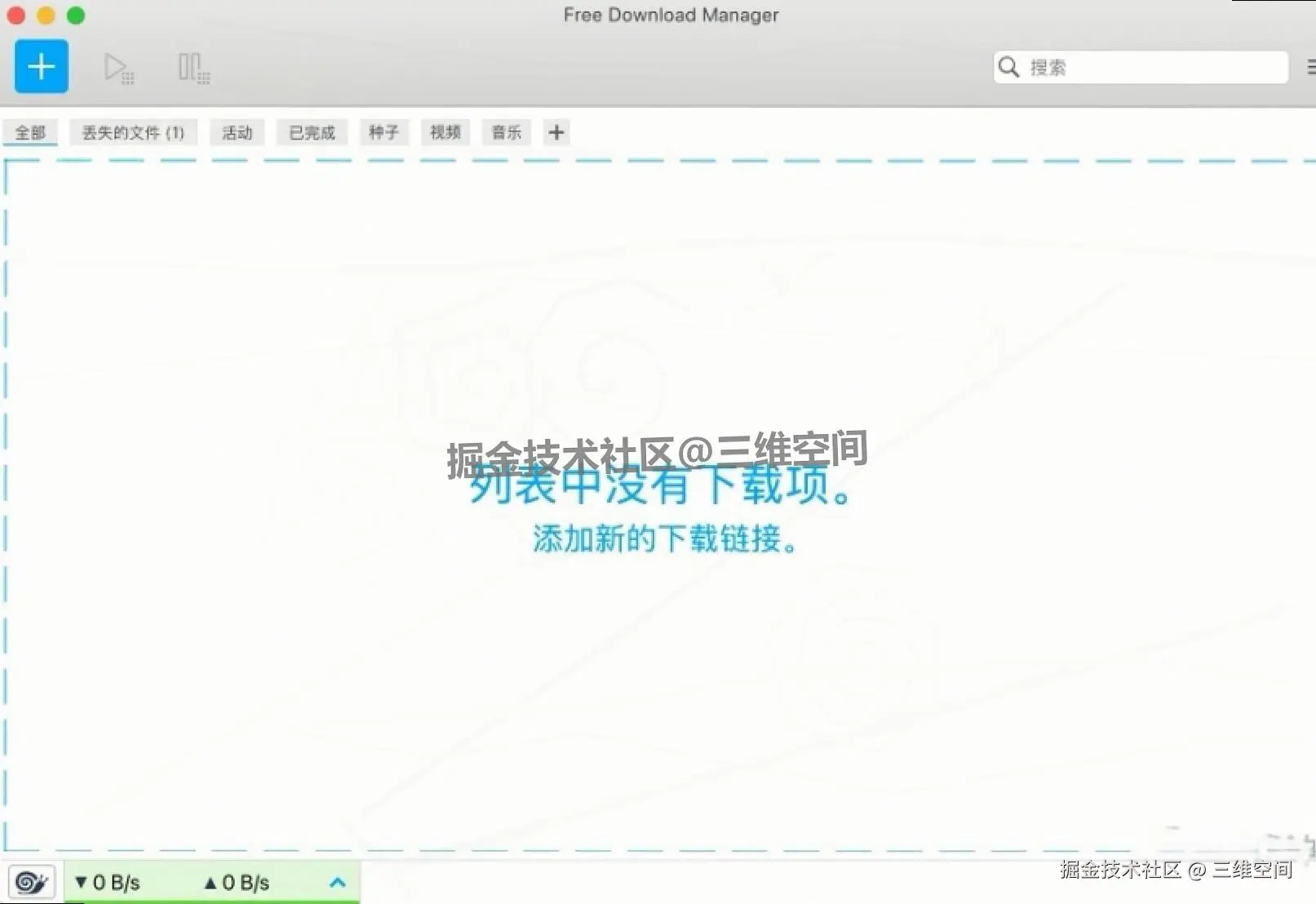Open the 丢失的文件 (1) tab

(x=134, y=132)
